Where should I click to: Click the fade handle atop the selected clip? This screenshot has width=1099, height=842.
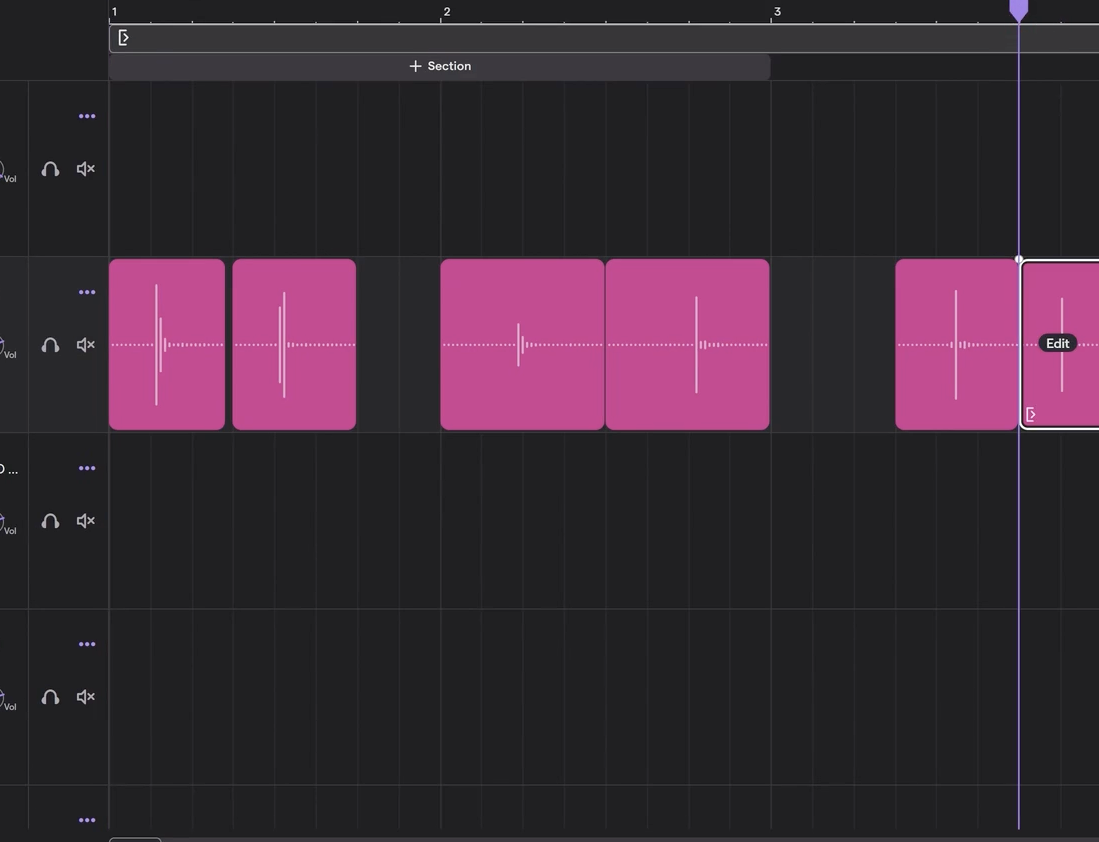(1018, 259)
